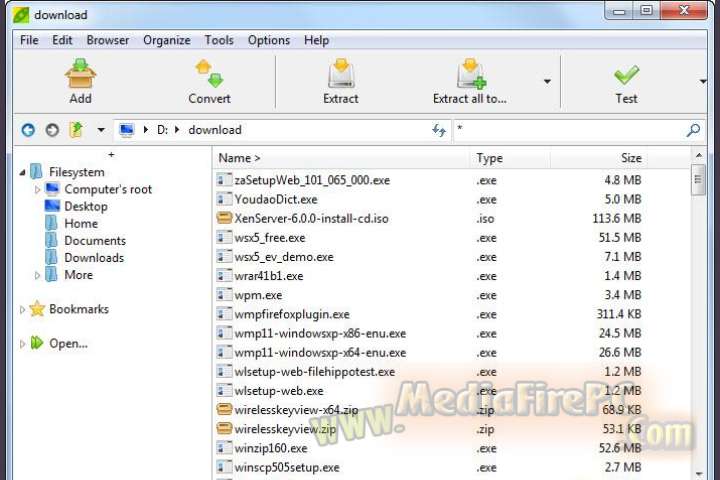Image resolution: width=720 pixels, height=480 pixels.
Task: Open the Extract all to dropdown arrow
Action: pyautogui.click(x=547, y=82)
